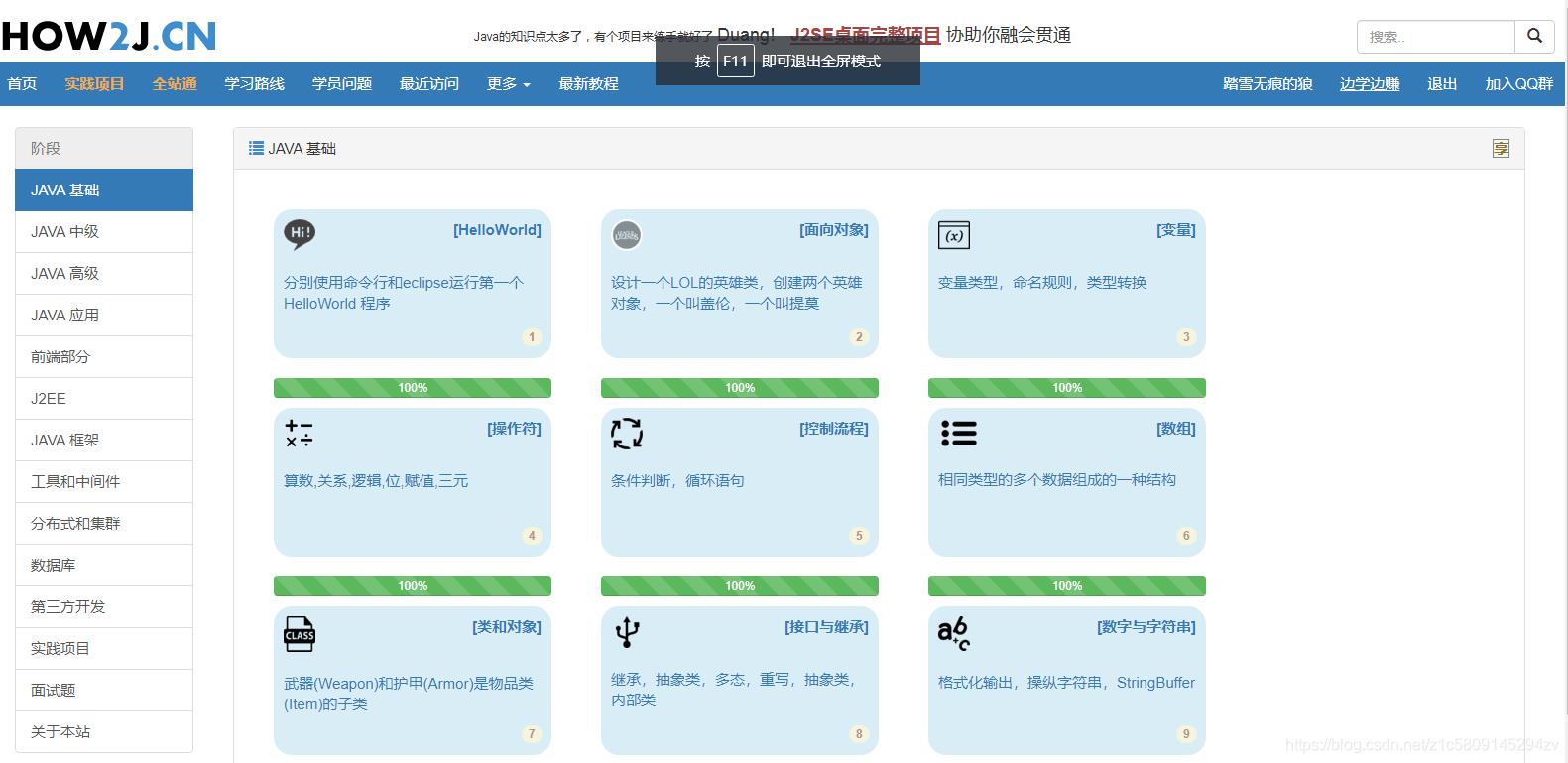The width and height of the screenshot is (1568, 763).
Task: Select JAVA 框架 in the sidebar
Action: 104,441
